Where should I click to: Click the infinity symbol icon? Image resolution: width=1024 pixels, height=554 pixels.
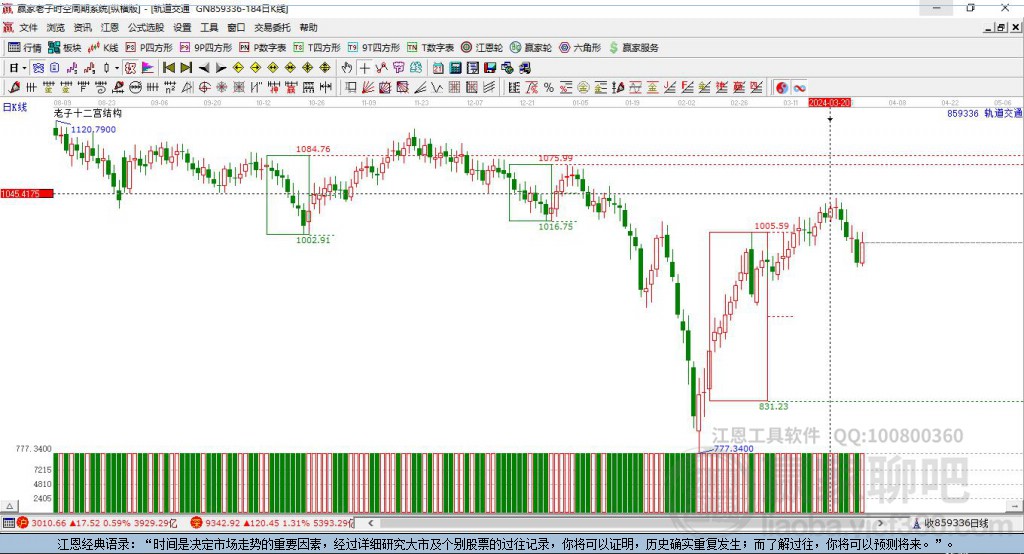799,87
